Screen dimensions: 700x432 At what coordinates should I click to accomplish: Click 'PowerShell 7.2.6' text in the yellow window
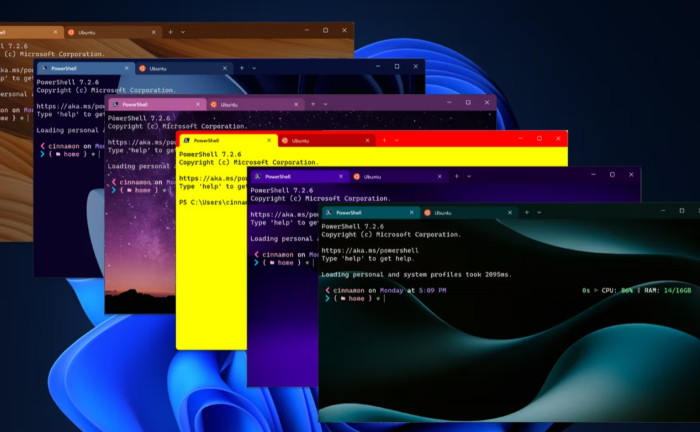click(x=210, y=154)
